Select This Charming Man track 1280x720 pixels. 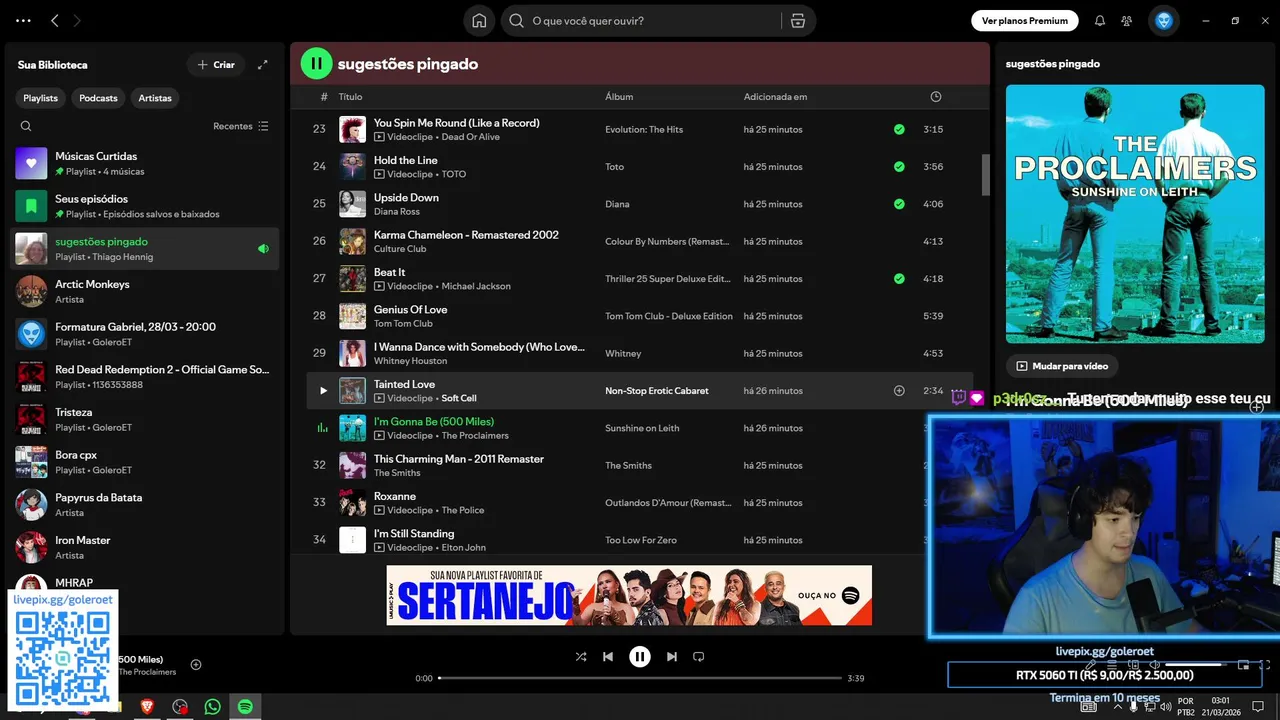click(x=640, y=466)
